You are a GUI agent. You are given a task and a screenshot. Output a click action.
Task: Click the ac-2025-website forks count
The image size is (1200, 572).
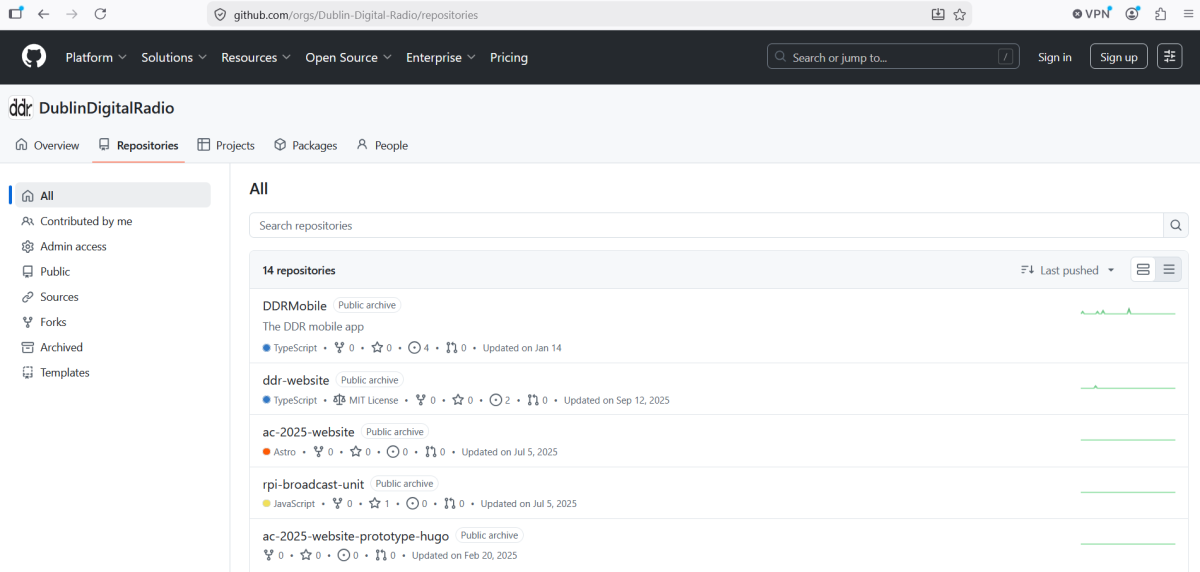pos(323,452)
